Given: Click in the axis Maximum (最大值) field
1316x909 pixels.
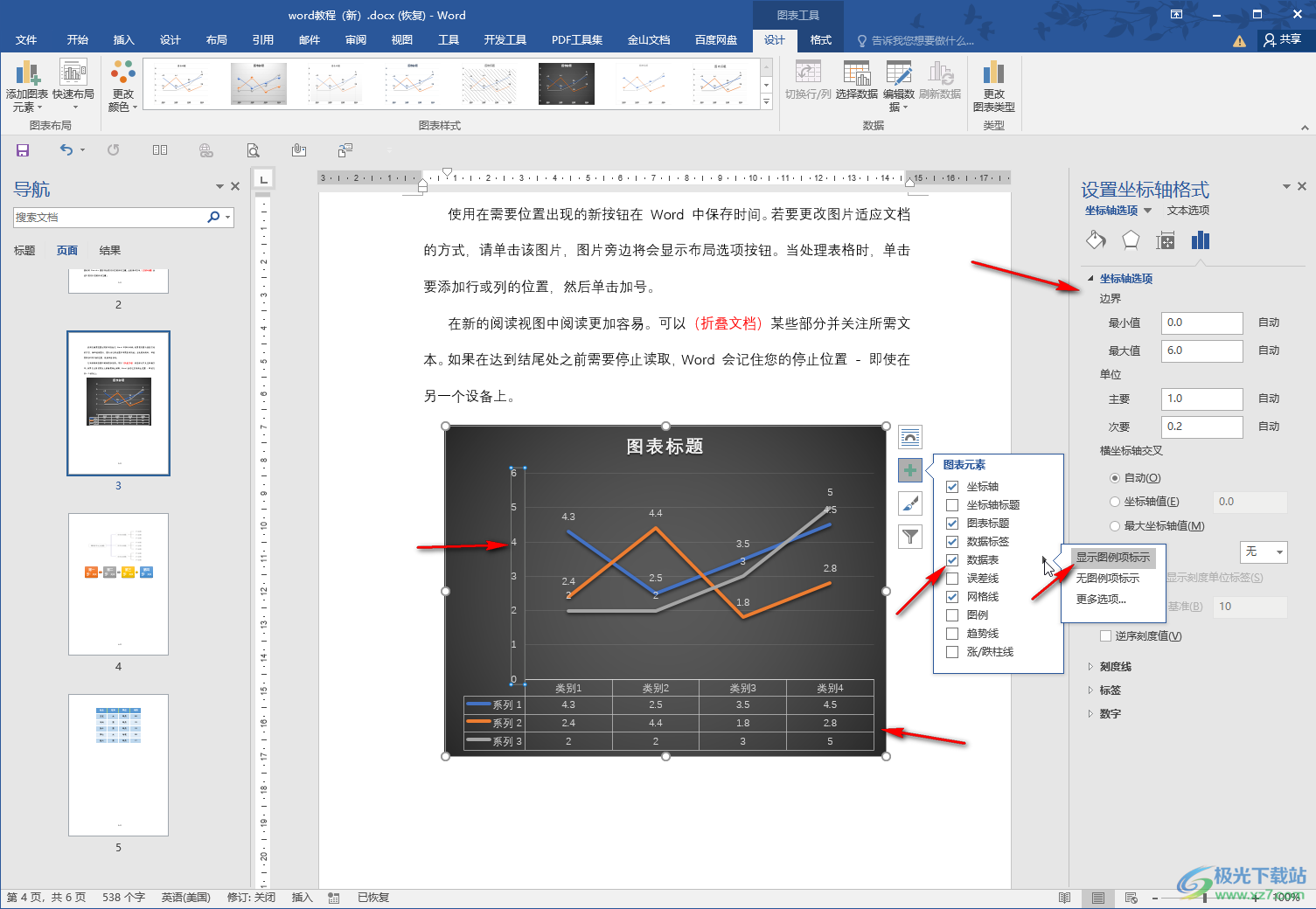Looking at the screenshot, I should 1201,350.
